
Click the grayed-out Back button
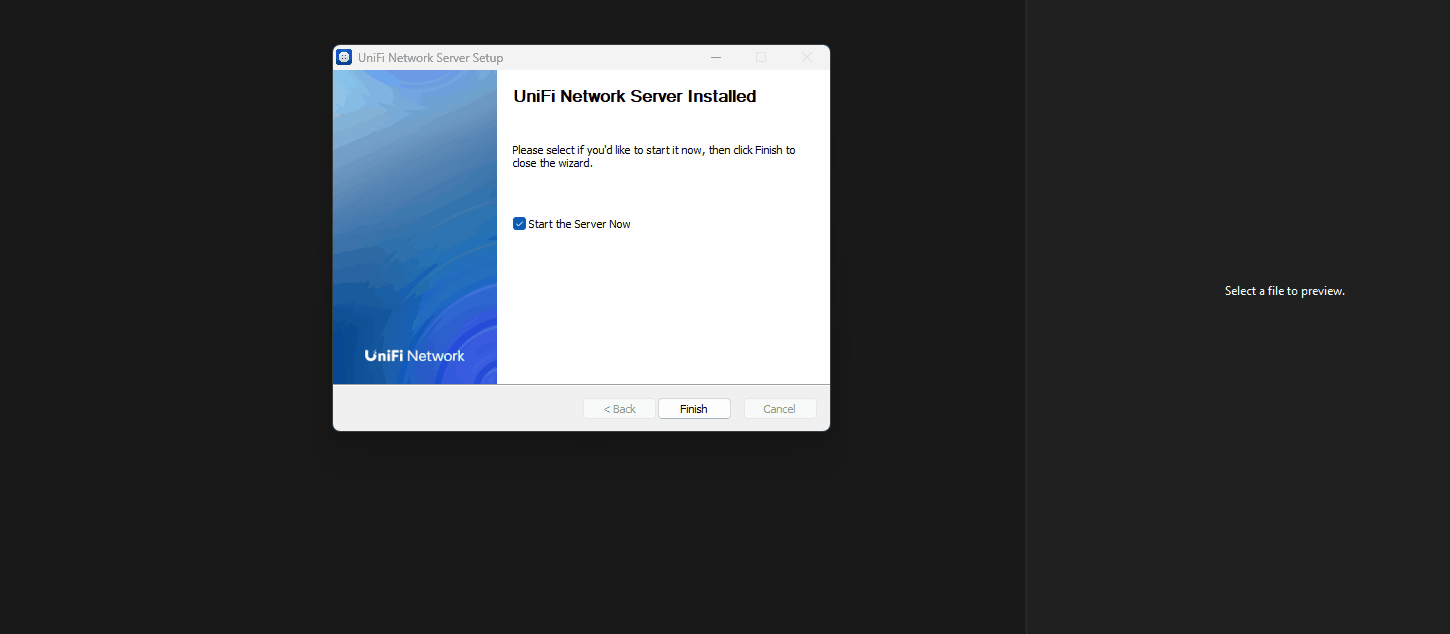pyautogui.click(x=619, y=409)
